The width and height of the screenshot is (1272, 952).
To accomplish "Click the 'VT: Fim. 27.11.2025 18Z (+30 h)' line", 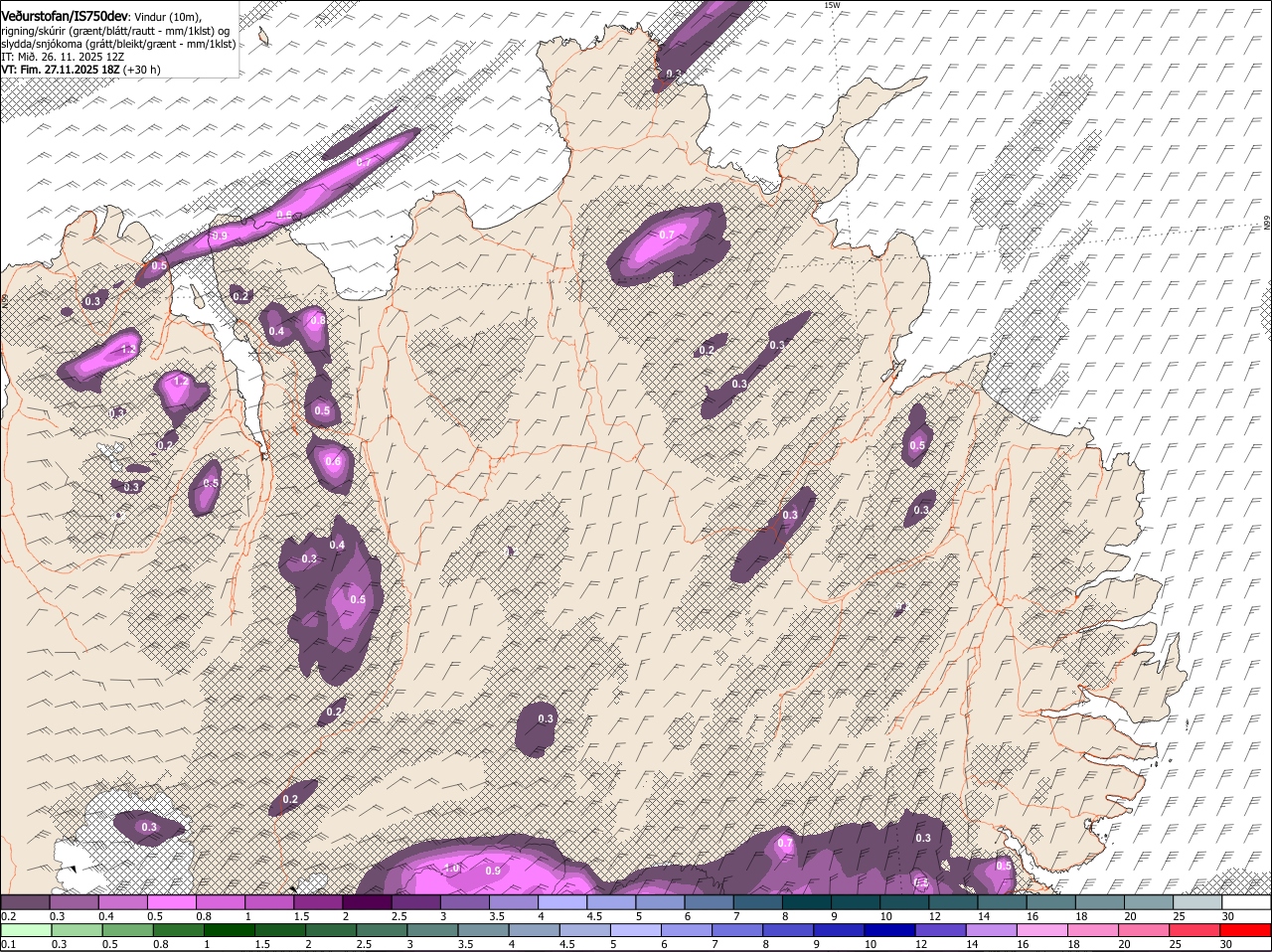I will [x=80, y=70].
